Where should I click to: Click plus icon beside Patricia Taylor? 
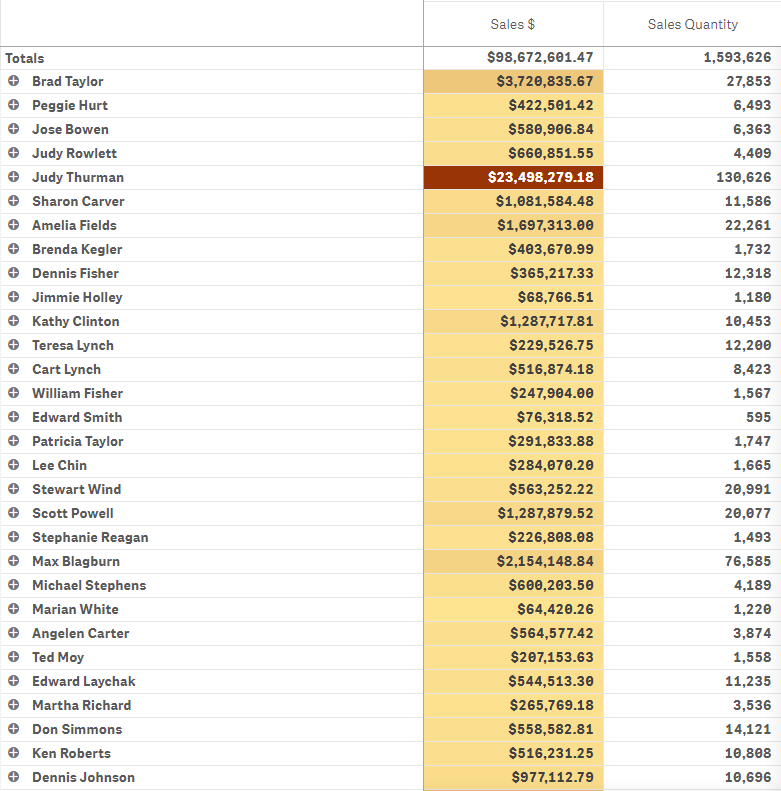coord(14,441)
